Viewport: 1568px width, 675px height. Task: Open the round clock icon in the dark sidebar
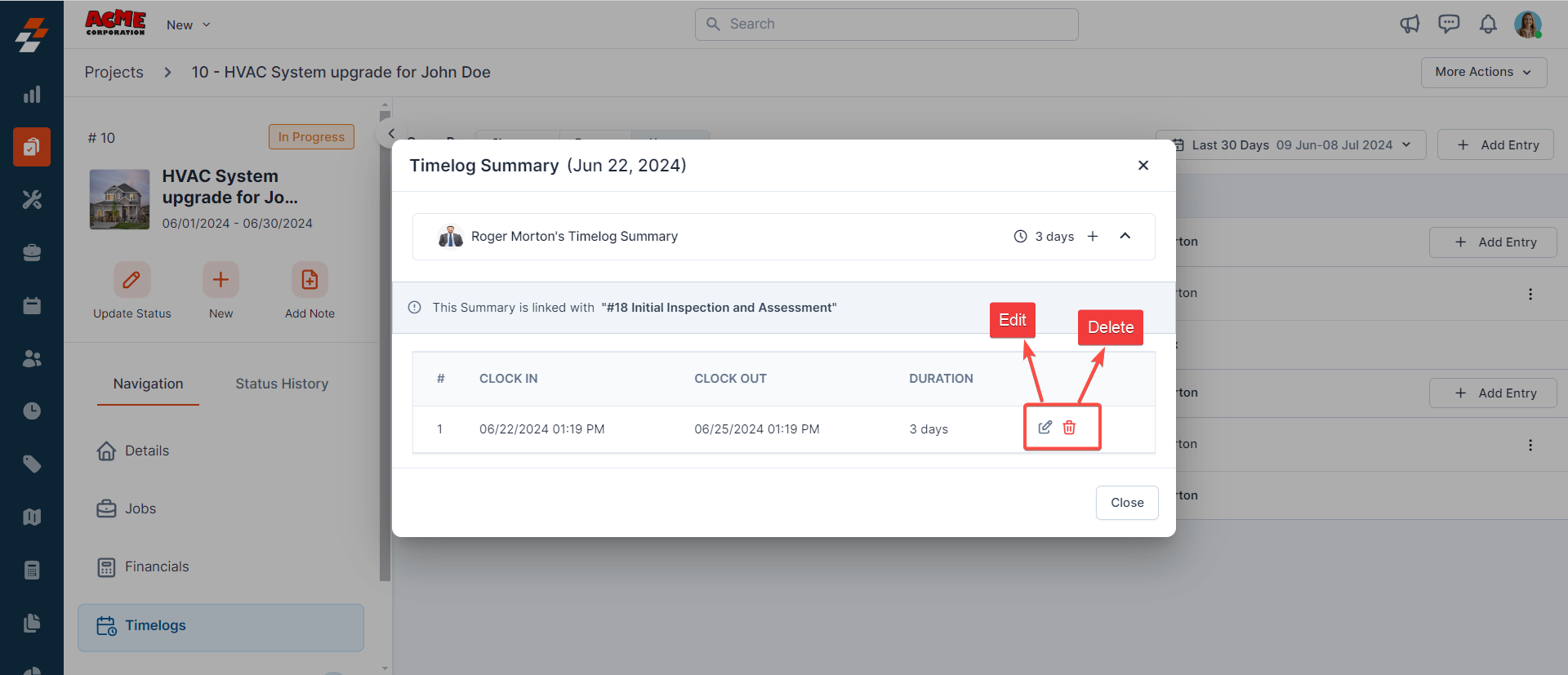32,411
